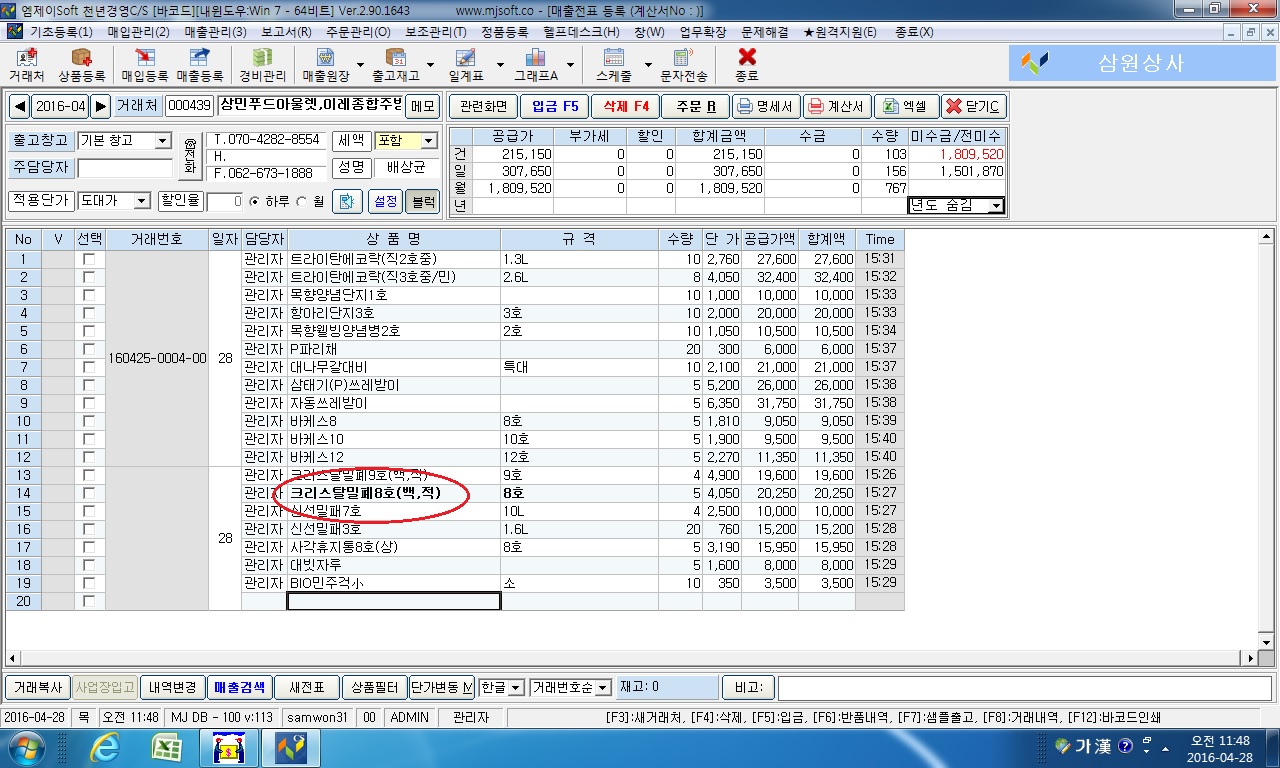
Task: Click the 전화 phone button
Action: [191, 156]
